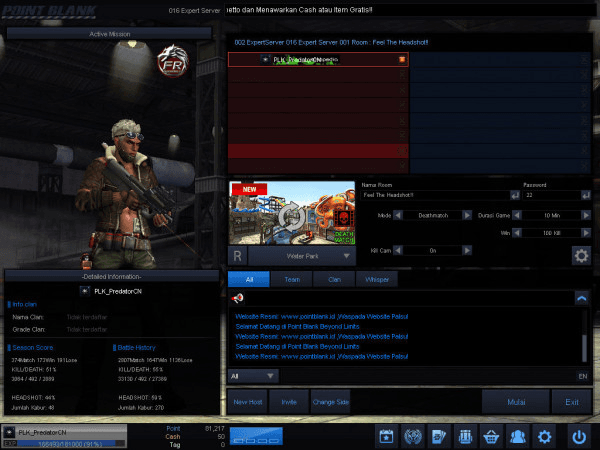This screenshot has height=450, width=600.
Task: Open the inventory locker icon
Action: coord(465,436)
